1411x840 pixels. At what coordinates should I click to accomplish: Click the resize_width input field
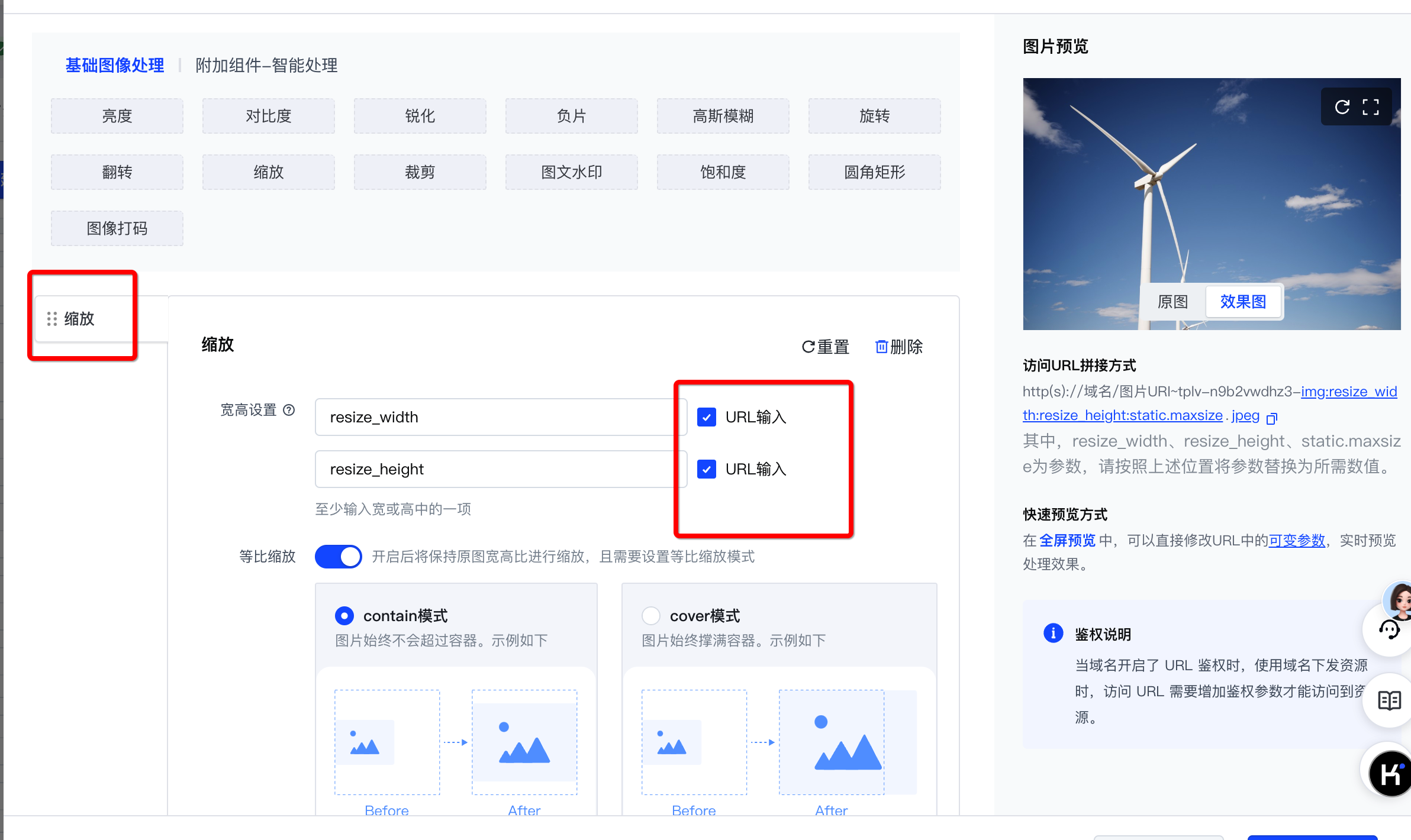pos(500,417)
